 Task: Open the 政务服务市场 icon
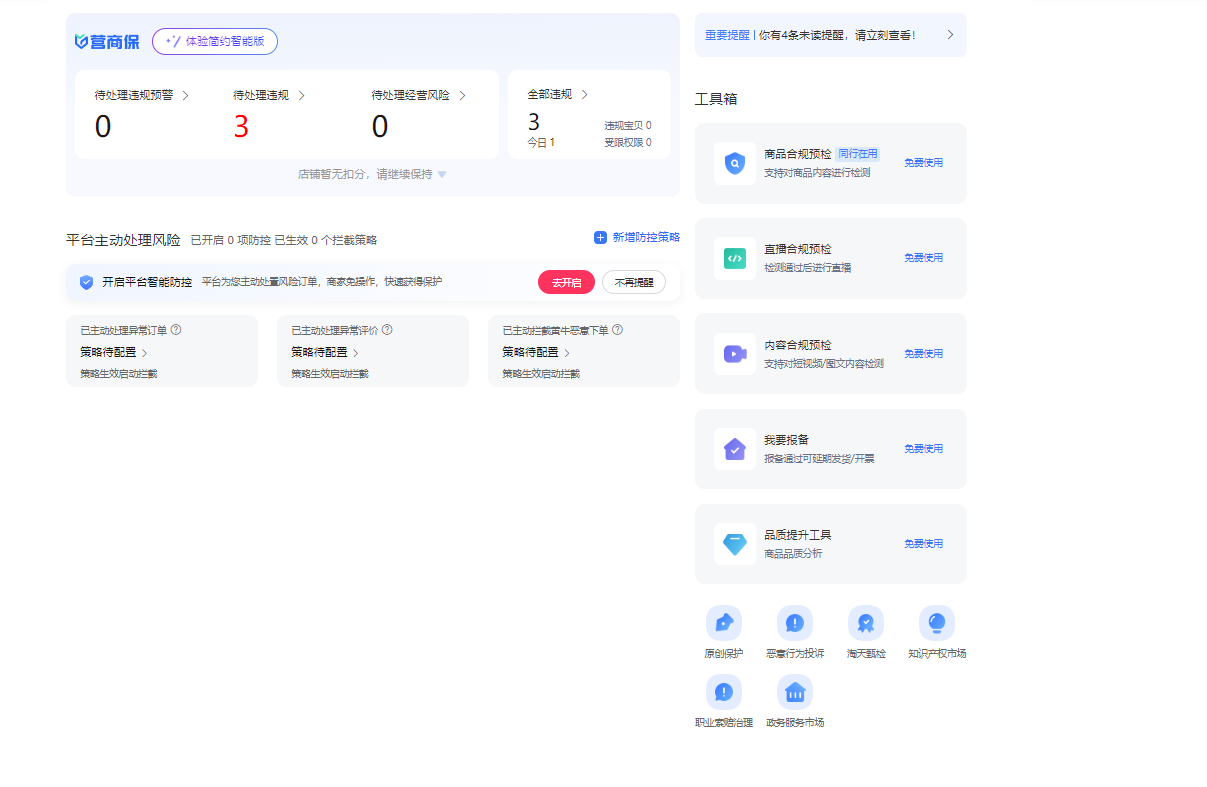[795, 692]
